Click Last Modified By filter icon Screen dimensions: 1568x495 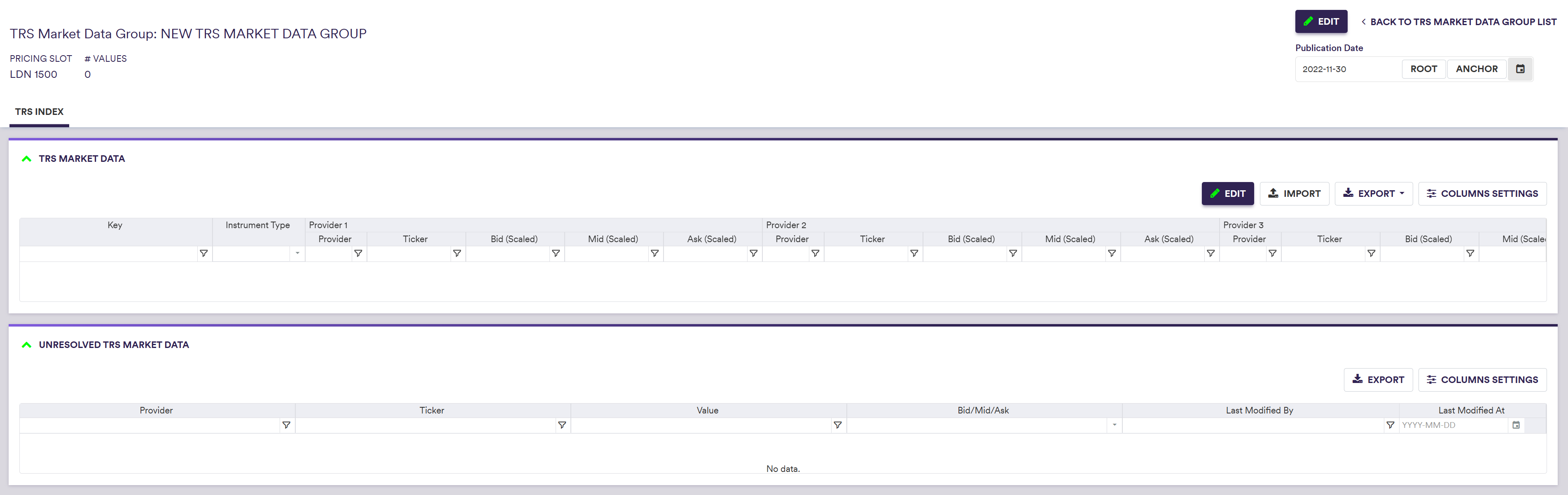pos(1390,425)
